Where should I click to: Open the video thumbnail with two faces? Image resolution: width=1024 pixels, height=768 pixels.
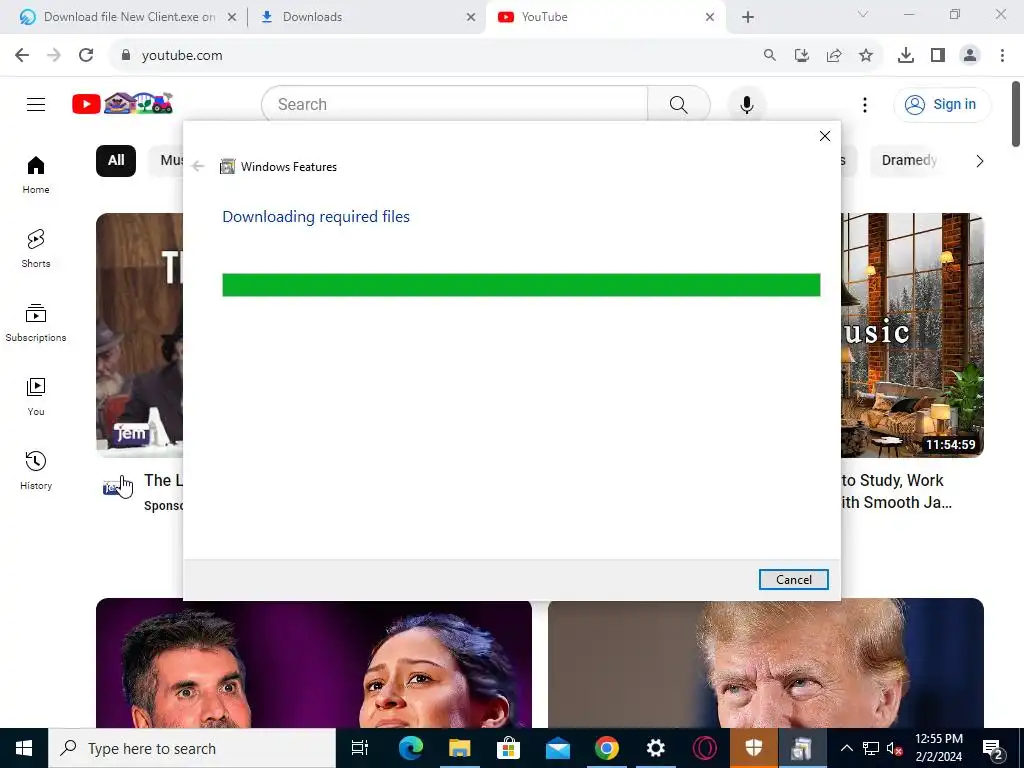[x=313, y=663]
